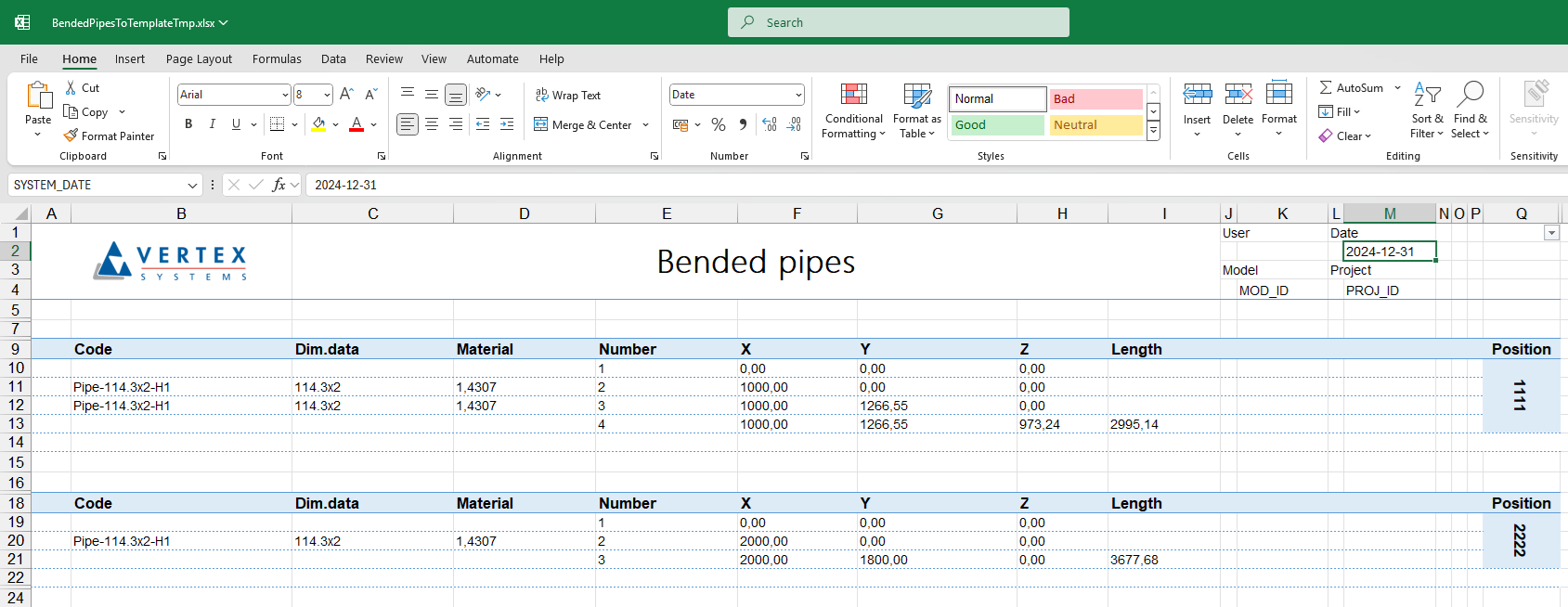The image size is (1568, 607).
Task: Toggle Bold formatting
Action: click(x=188, y=124)
